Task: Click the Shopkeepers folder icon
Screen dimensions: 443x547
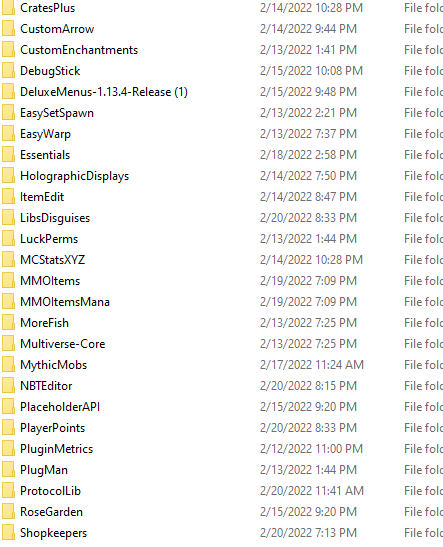Action: click(8, 533)
